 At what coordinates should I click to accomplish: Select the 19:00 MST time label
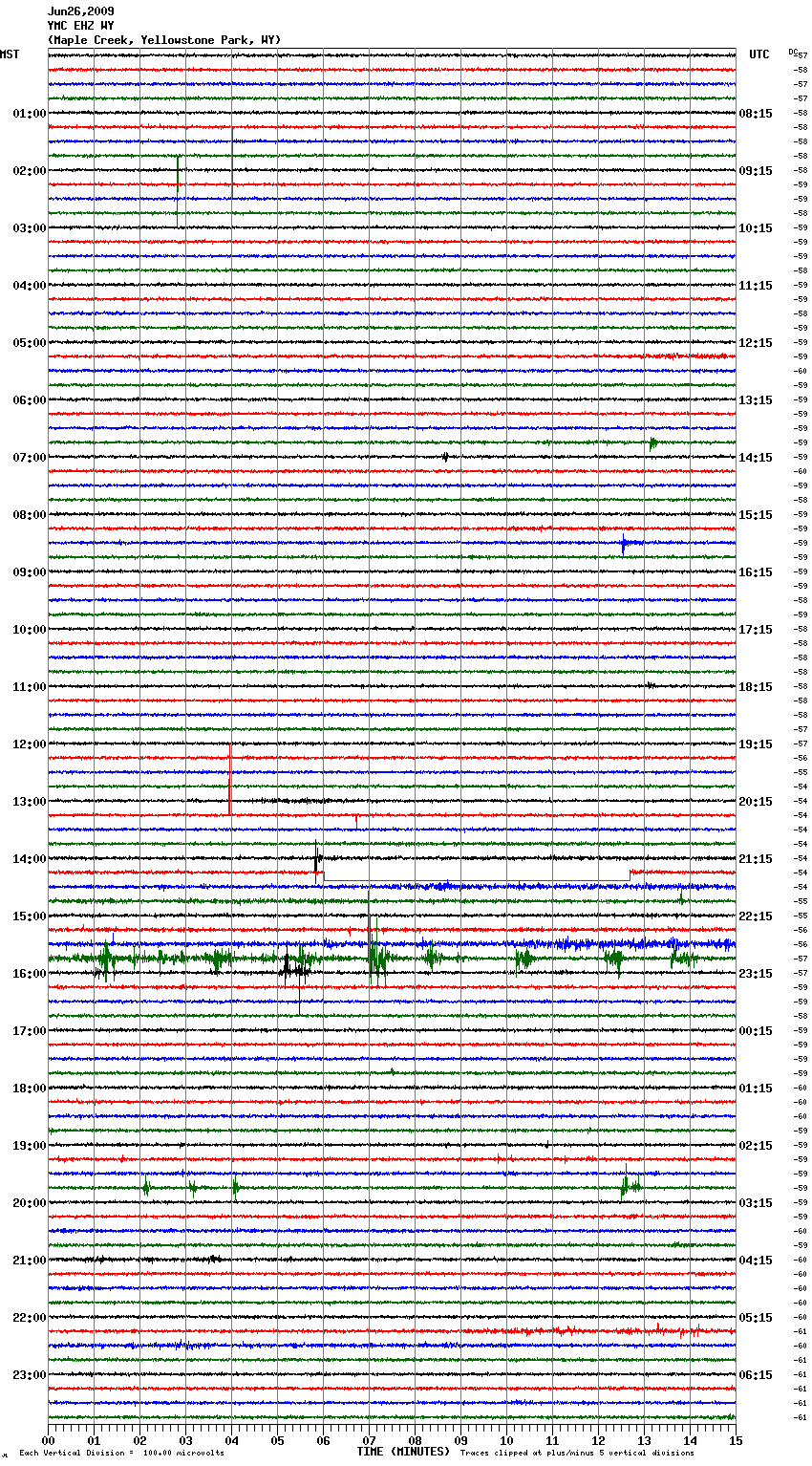[x=30, y=1146]
